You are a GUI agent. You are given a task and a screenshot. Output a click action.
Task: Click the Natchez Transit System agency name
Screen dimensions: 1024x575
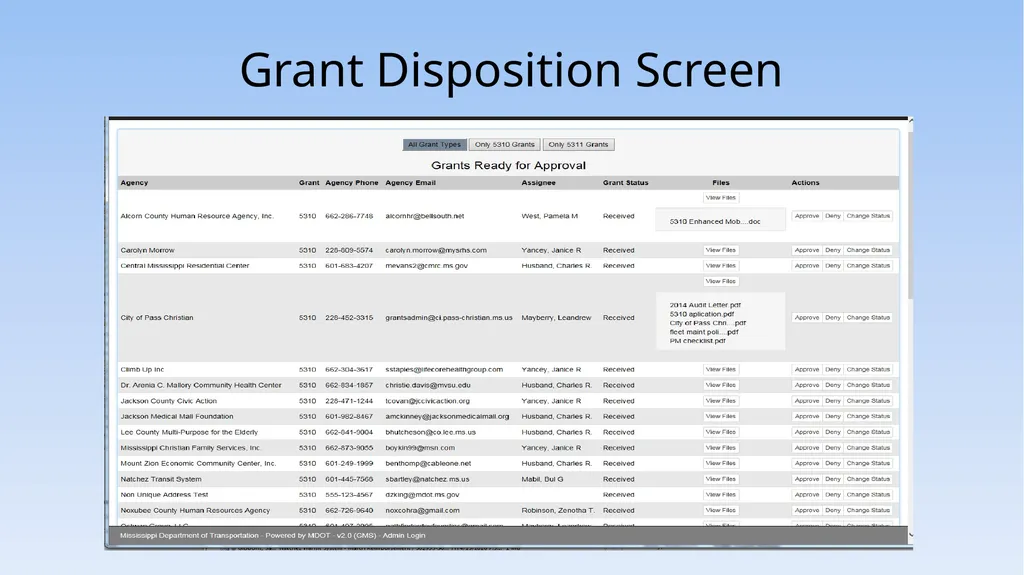tap(161, 479)
